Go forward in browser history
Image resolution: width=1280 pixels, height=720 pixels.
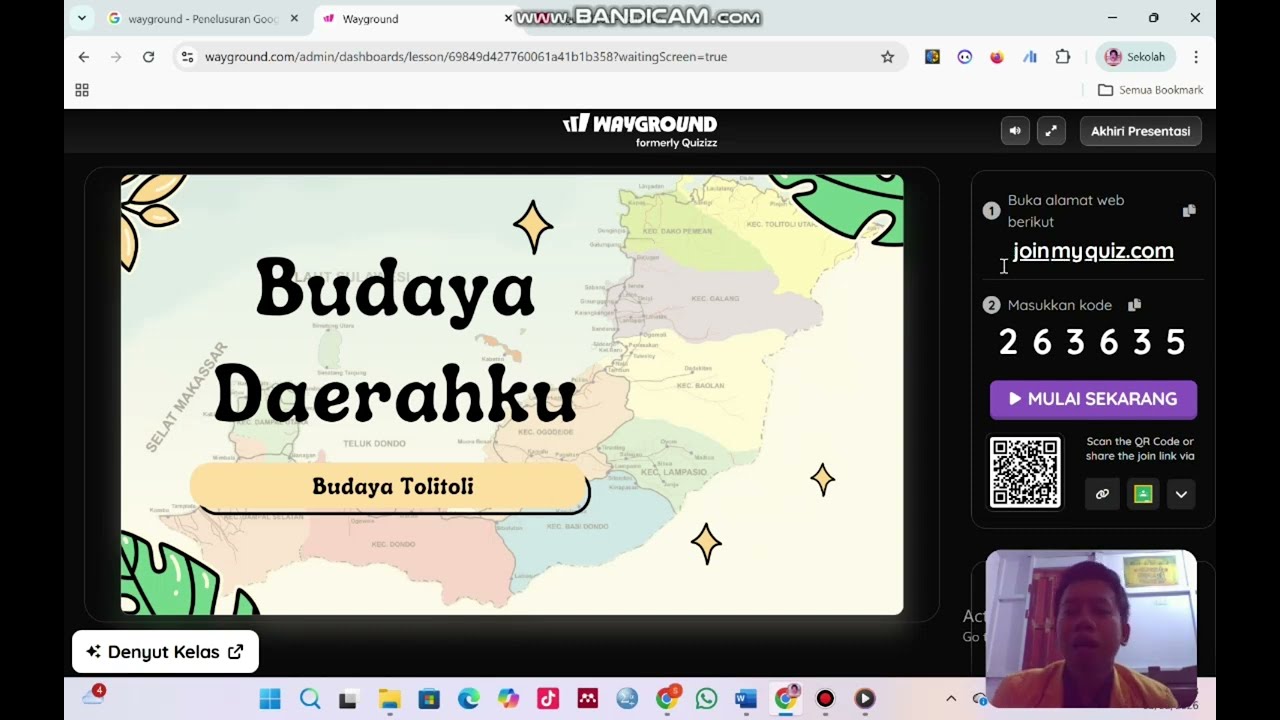(x=116, y=57)
